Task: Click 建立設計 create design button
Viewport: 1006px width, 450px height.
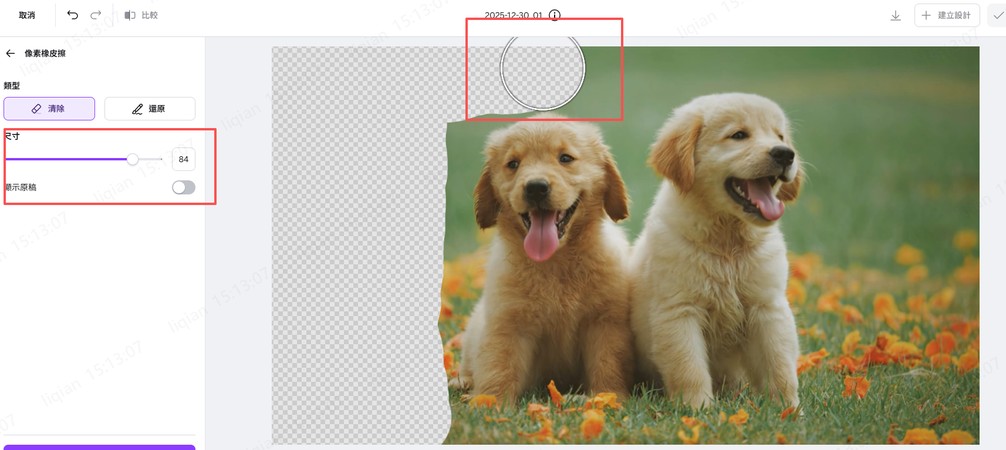Action: pyautogui.click(x=947, y=15)
